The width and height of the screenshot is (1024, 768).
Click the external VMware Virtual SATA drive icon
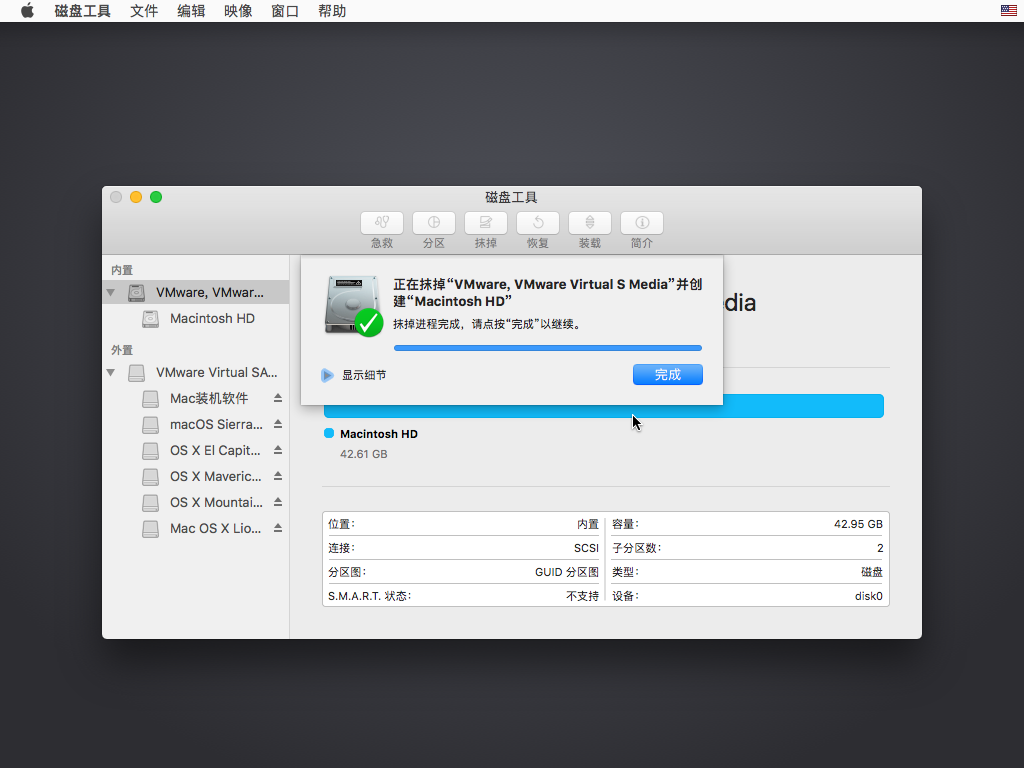136,372
